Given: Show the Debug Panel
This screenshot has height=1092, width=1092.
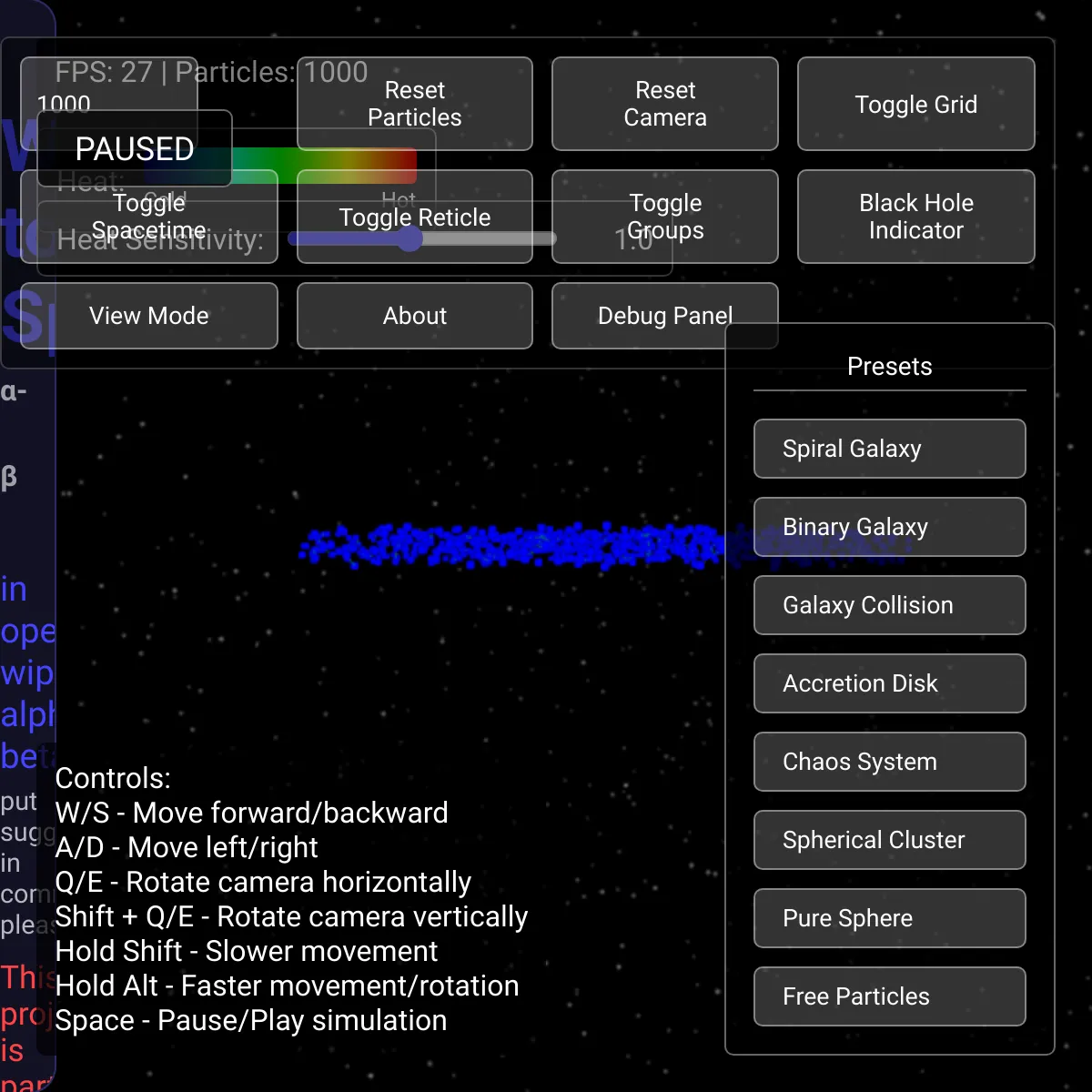Looking at the screenshot, I should [x=665, y=316].
